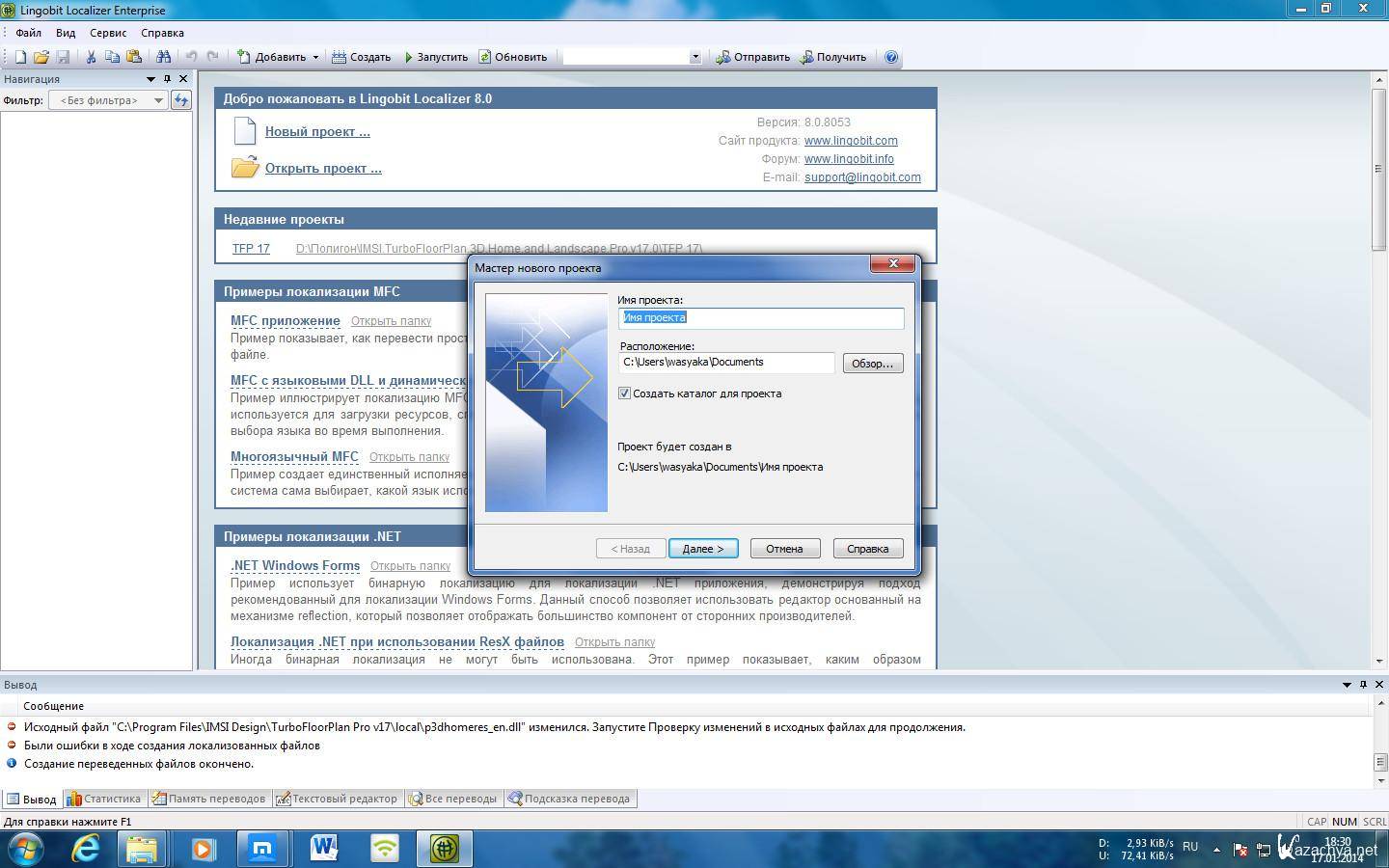Close the Мастер нового проекта dialog
This screenshot has height=868, width=1389.
tap(892, 264)
